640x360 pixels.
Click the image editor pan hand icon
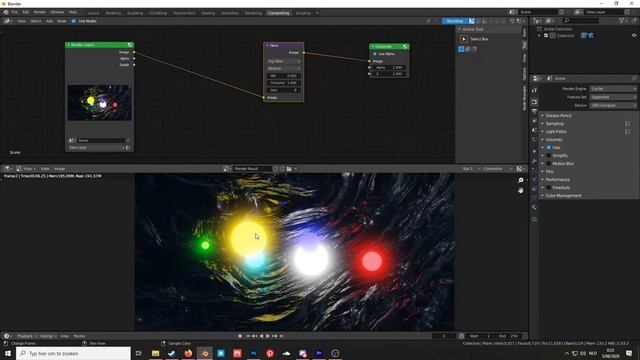(521, 190)
